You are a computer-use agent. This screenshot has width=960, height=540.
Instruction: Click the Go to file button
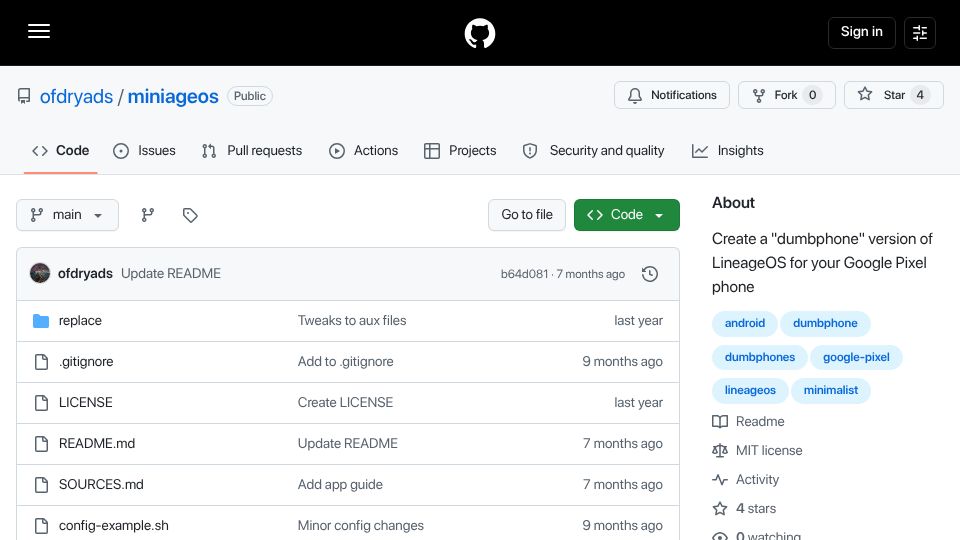527,215
